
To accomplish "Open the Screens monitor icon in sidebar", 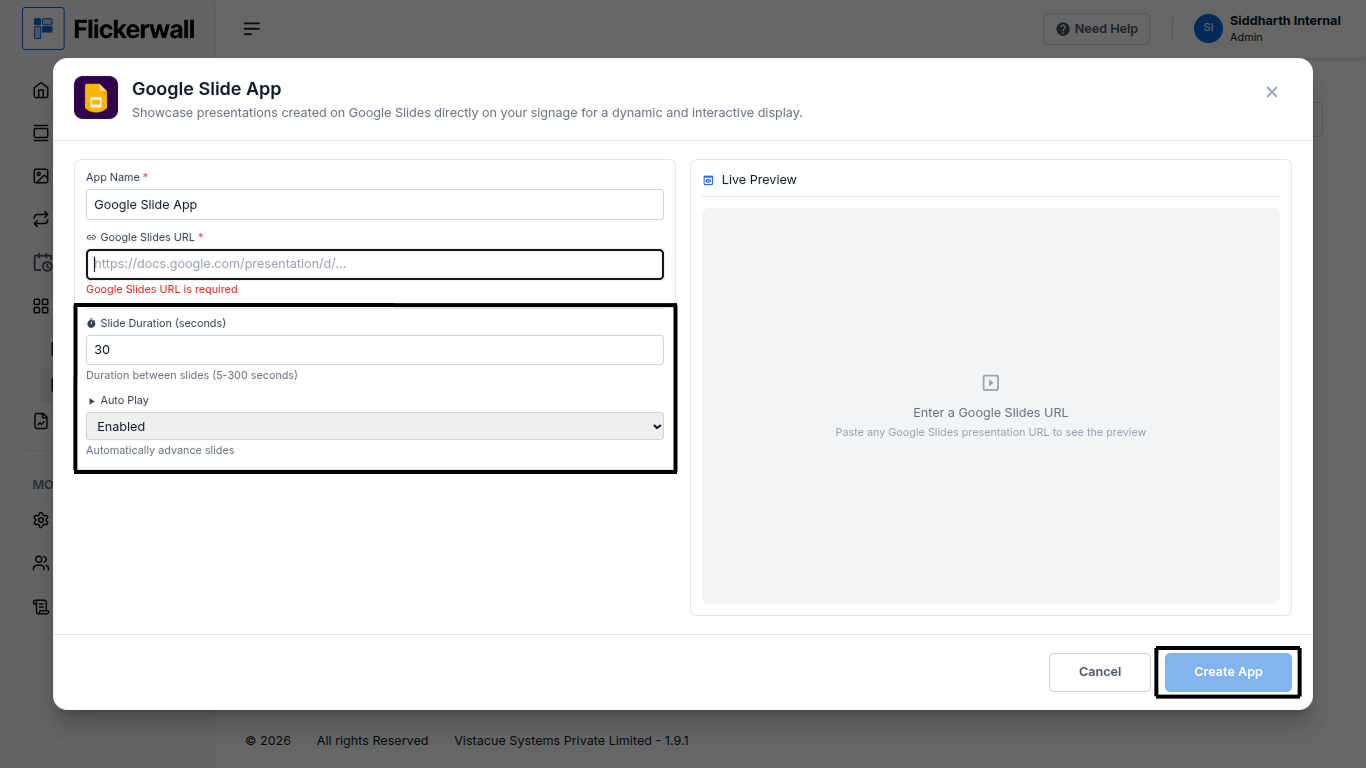I will (x=41, y=133).
